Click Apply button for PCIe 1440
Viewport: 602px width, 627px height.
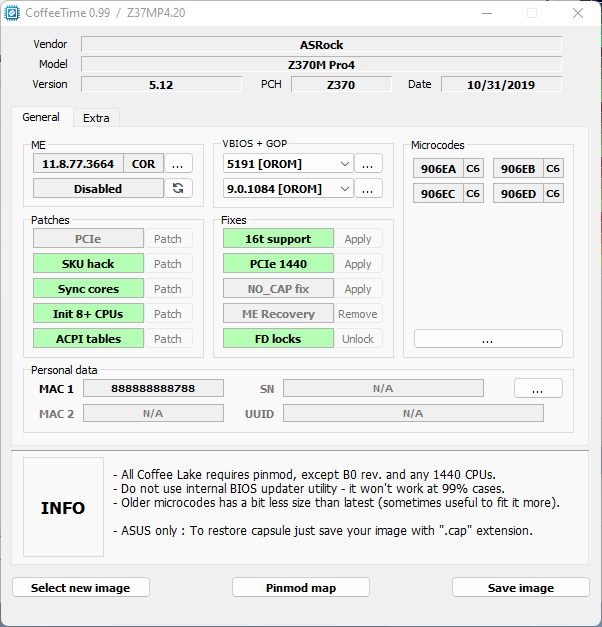click(358, 264)
